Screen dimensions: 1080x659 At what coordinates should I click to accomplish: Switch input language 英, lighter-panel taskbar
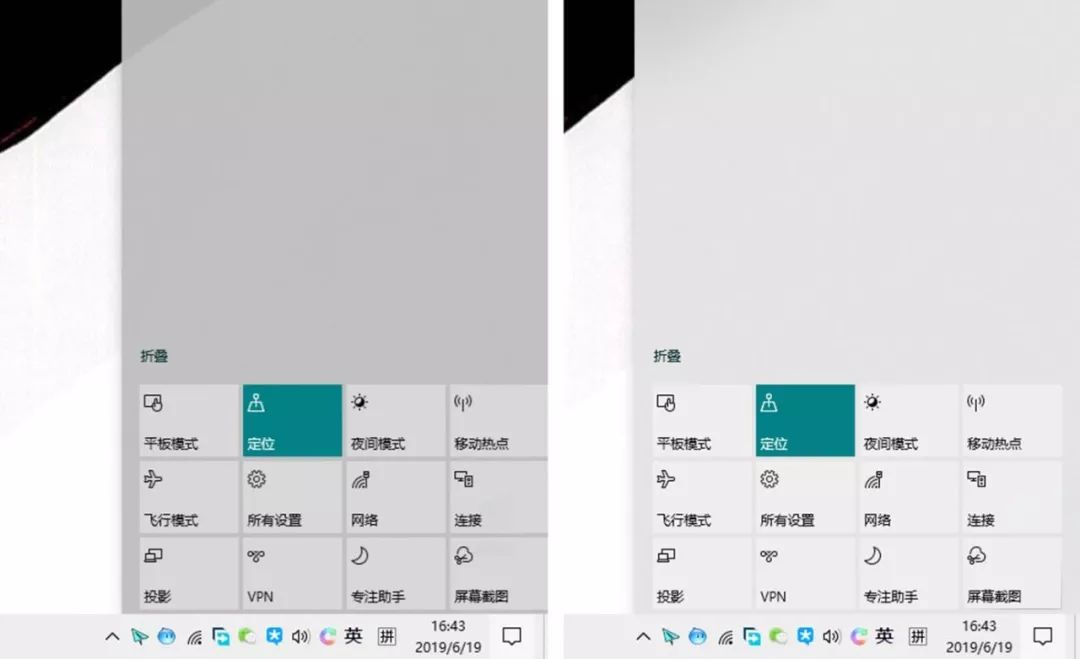[x=885, y=636]
